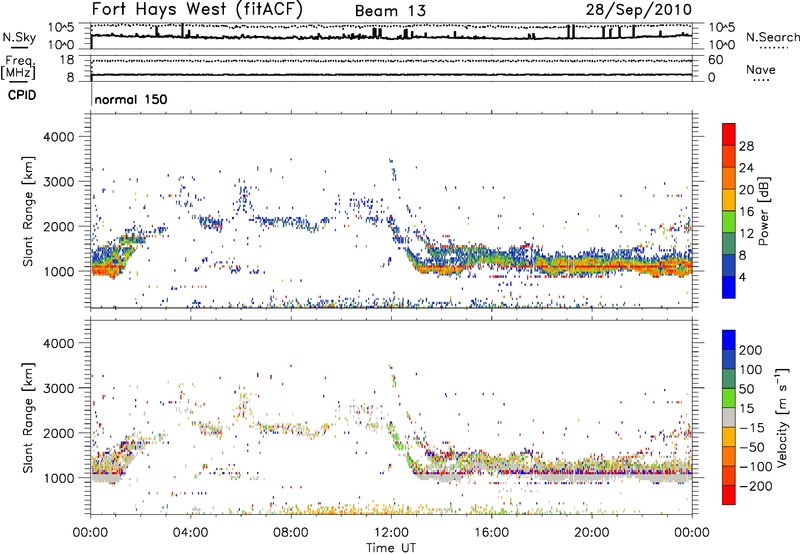The image size is (800, 554).
Task: Pick the Power bar segment between 24 and 28
Action: click(x=729, y=156)
